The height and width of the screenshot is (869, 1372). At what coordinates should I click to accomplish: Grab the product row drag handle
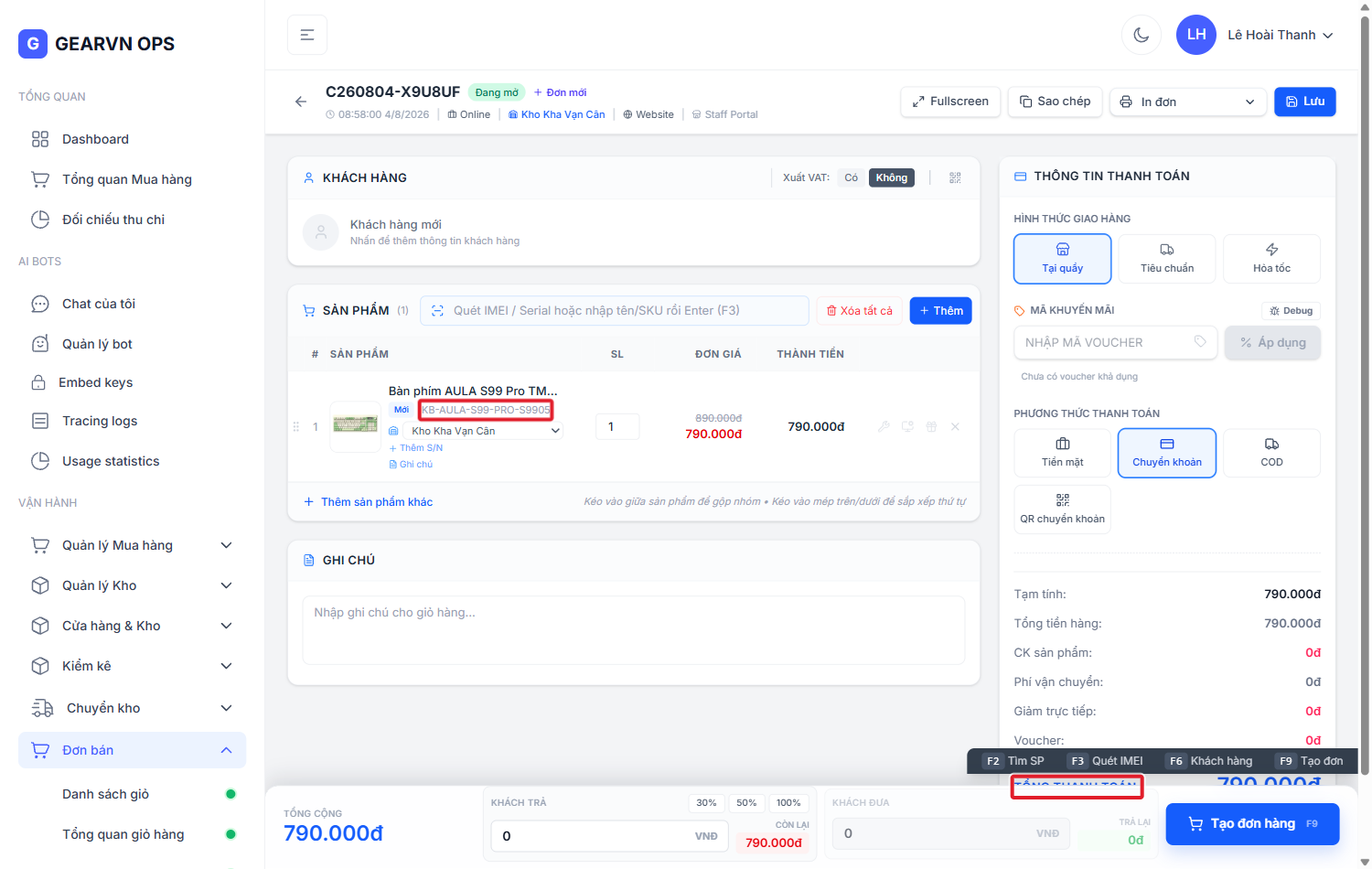tap(295, 426)
